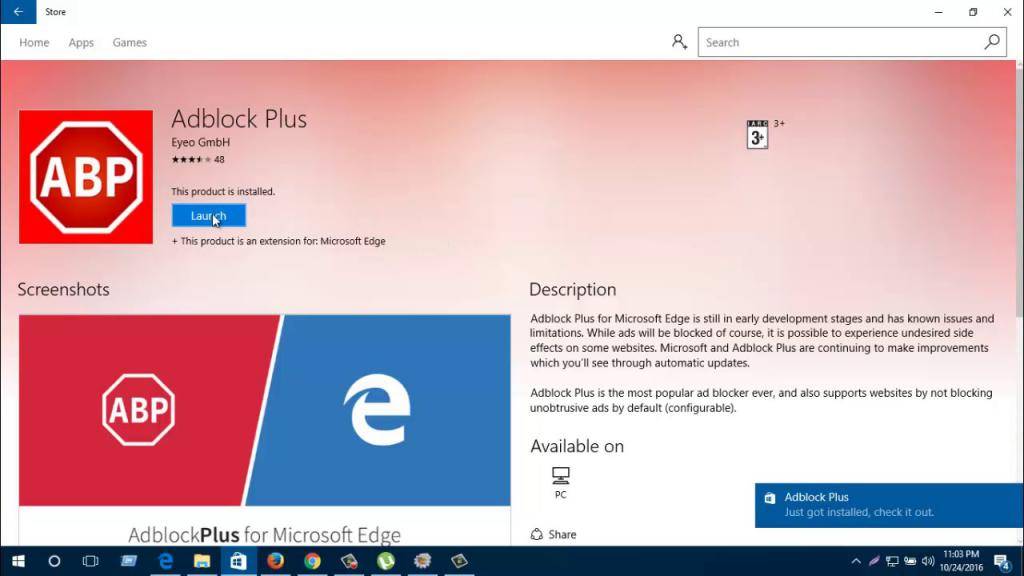1024x576 pixels.
Task: Open the clock showing 11:03 PM
Action: tap(961, 561)
